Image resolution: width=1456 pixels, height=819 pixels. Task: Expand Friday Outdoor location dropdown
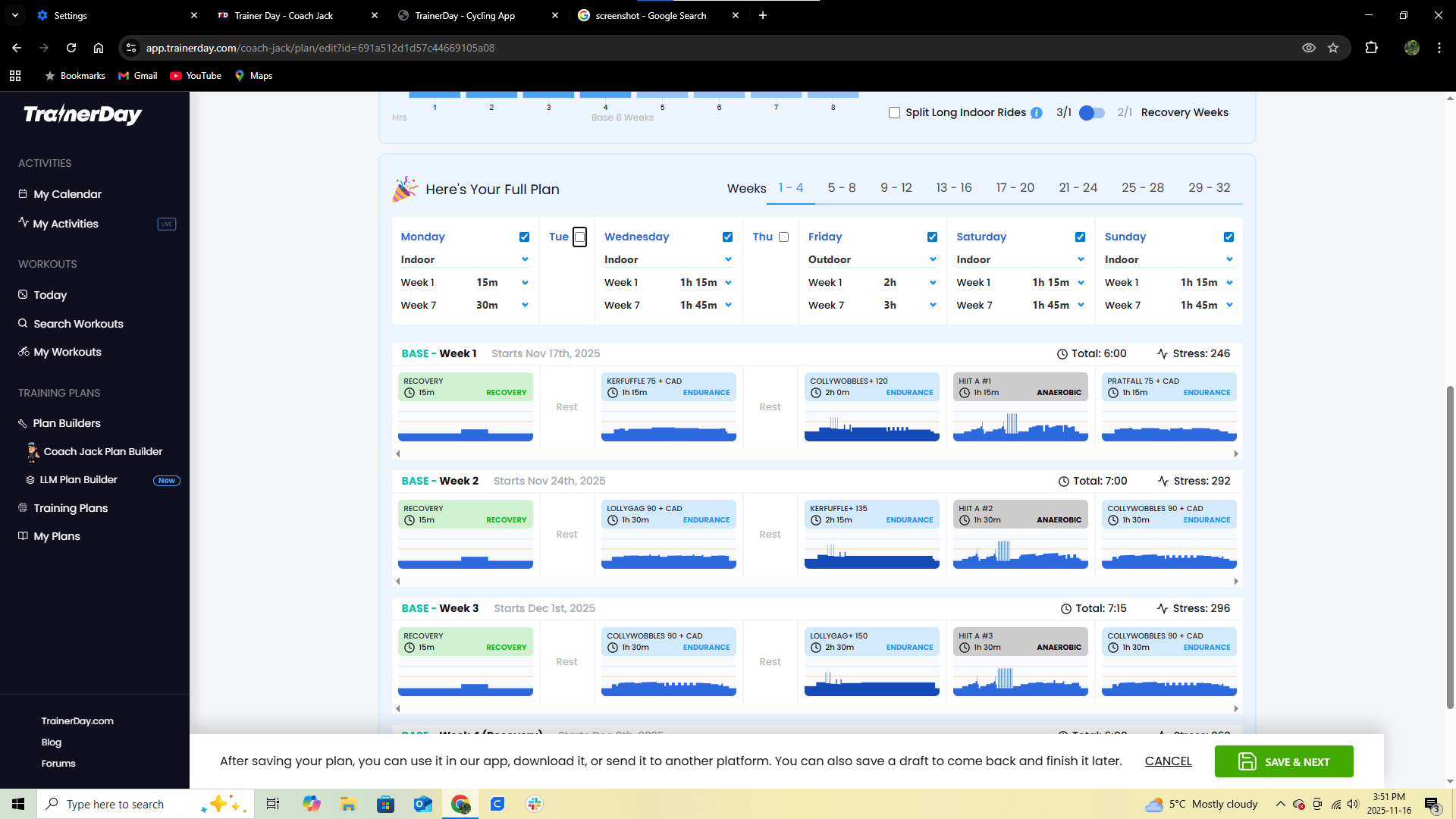pyautogui.click(x=933, y=259)
